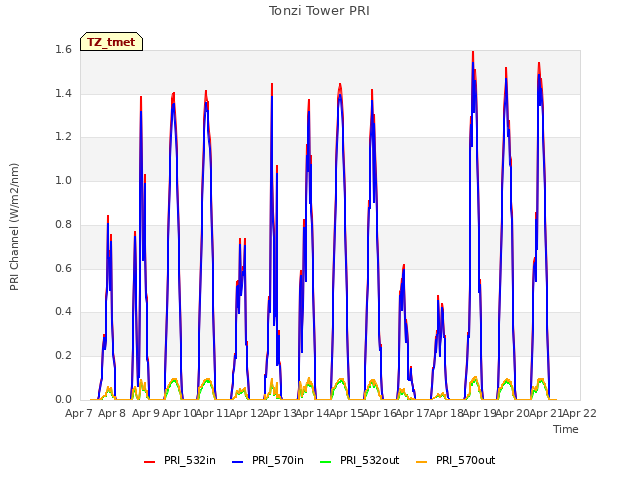Click the Apr 10 x-axis tick label
This screenshot has height=480, width=640.
point(179,413)
